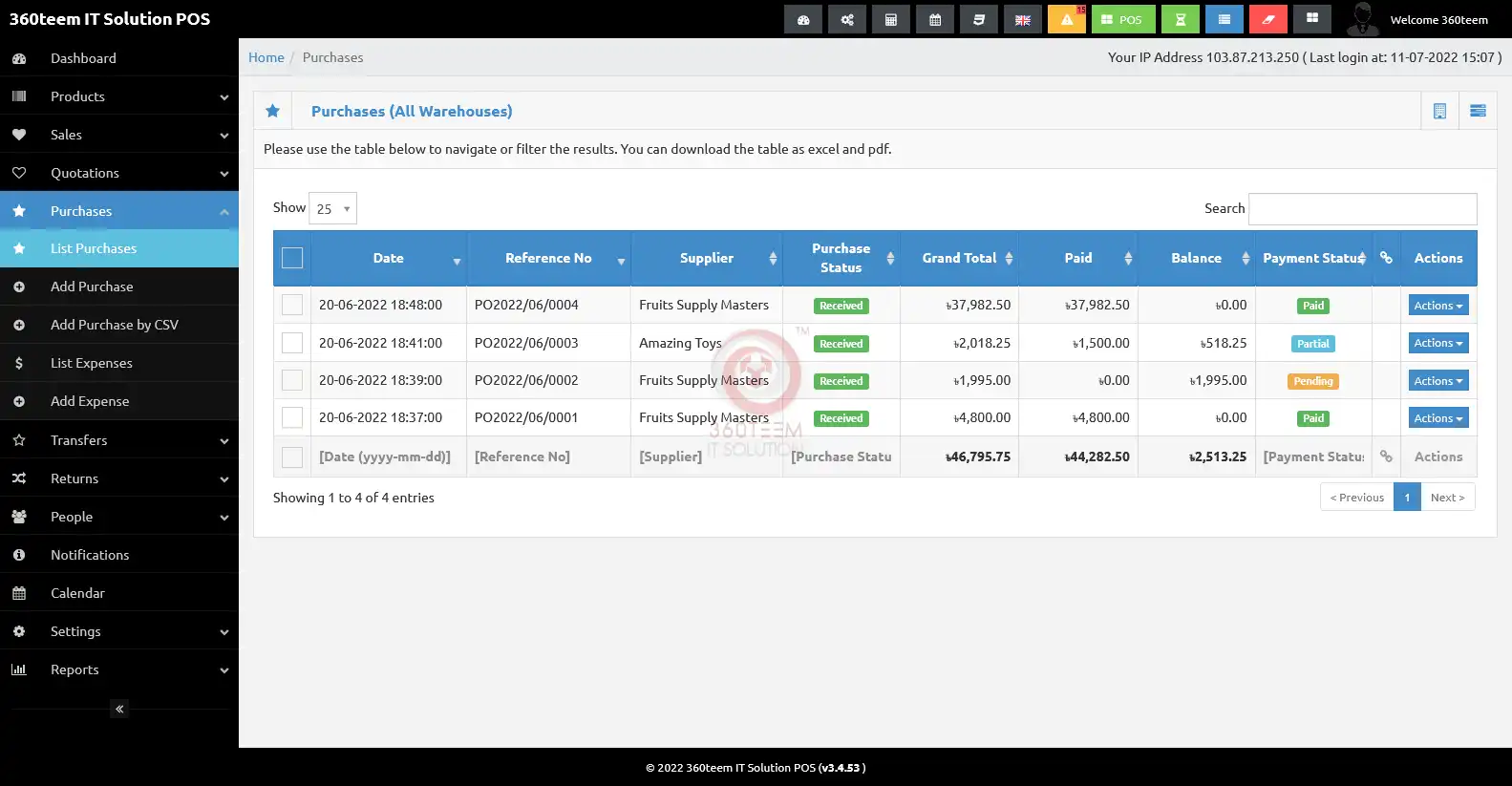Screen dimensions: 1512x786
Task: Open Actions dropdown for PO2022/06/0002
Action: pos(1438,381)
